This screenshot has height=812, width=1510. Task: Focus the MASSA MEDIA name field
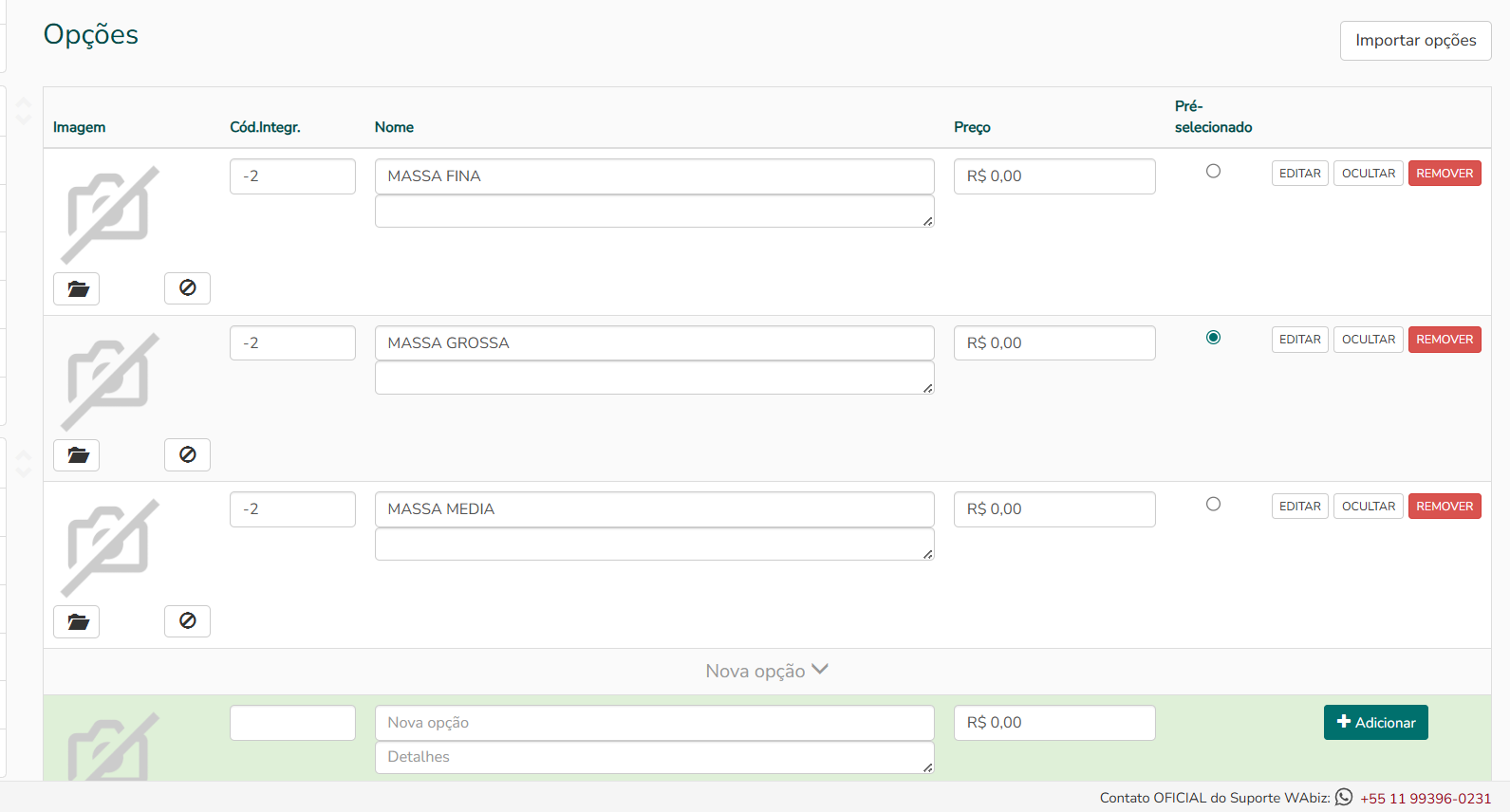coord(654,509)
